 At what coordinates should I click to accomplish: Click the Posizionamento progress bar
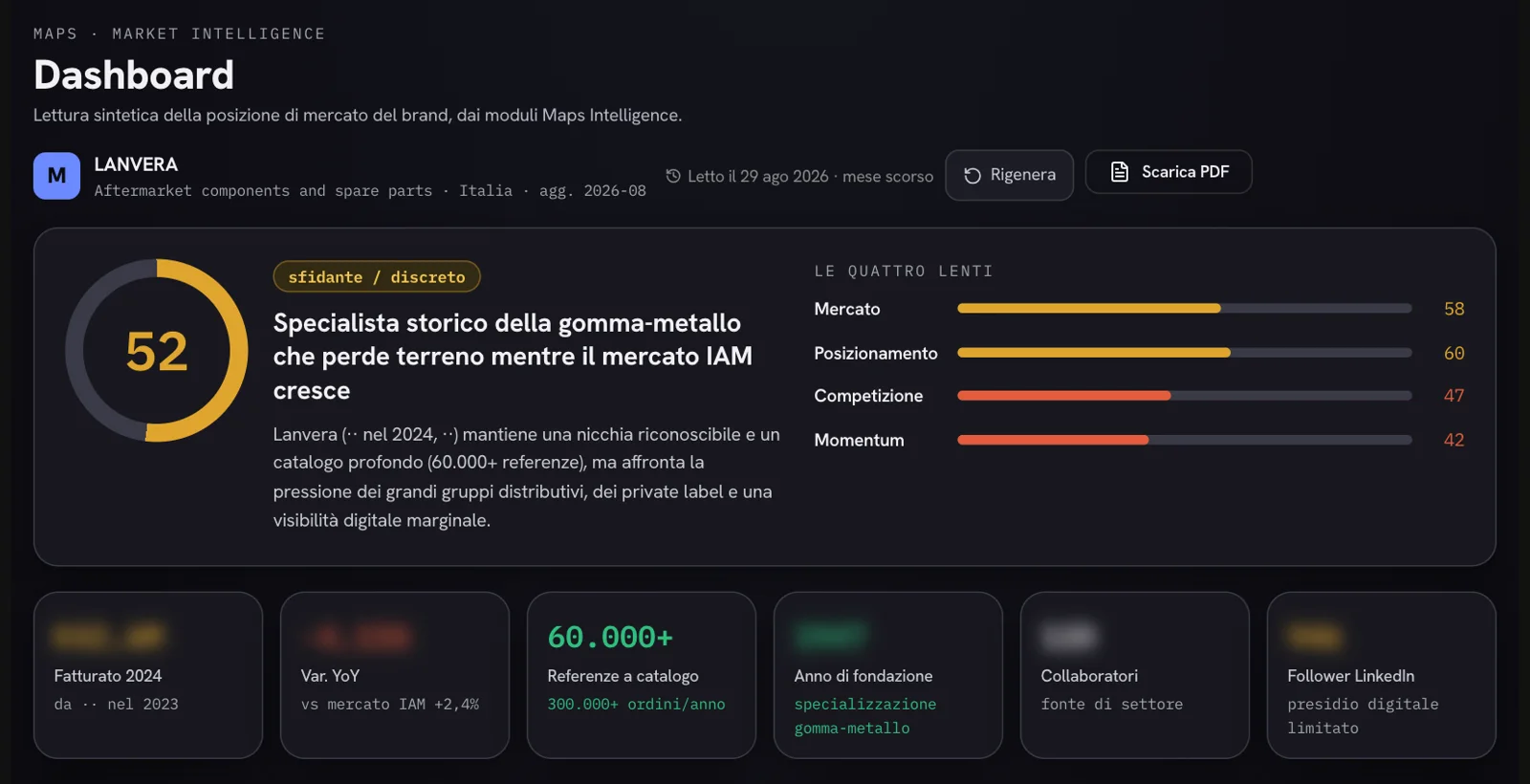point(1184,353)
